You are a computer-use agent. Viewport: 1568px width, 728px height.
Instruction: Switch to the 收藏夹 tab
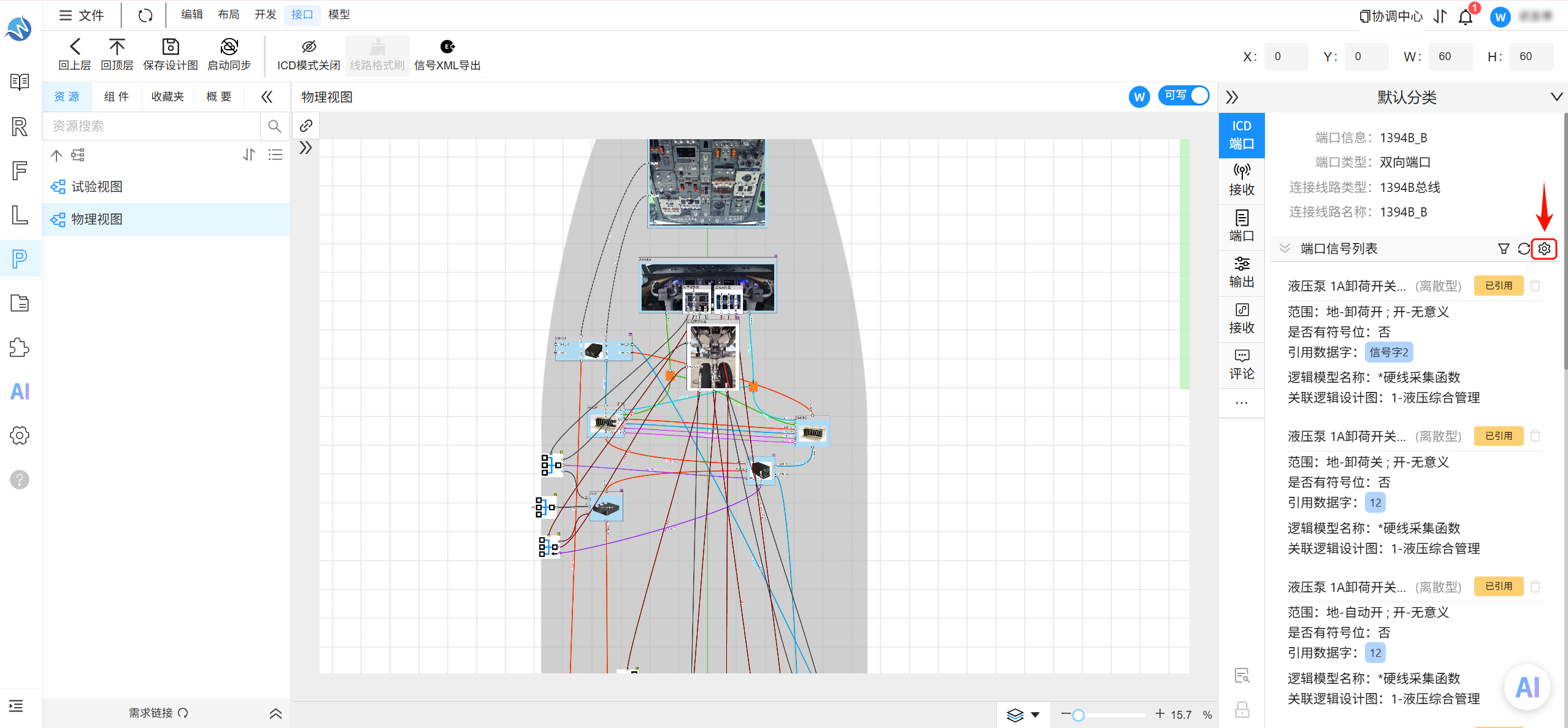[x=167, y=96]
